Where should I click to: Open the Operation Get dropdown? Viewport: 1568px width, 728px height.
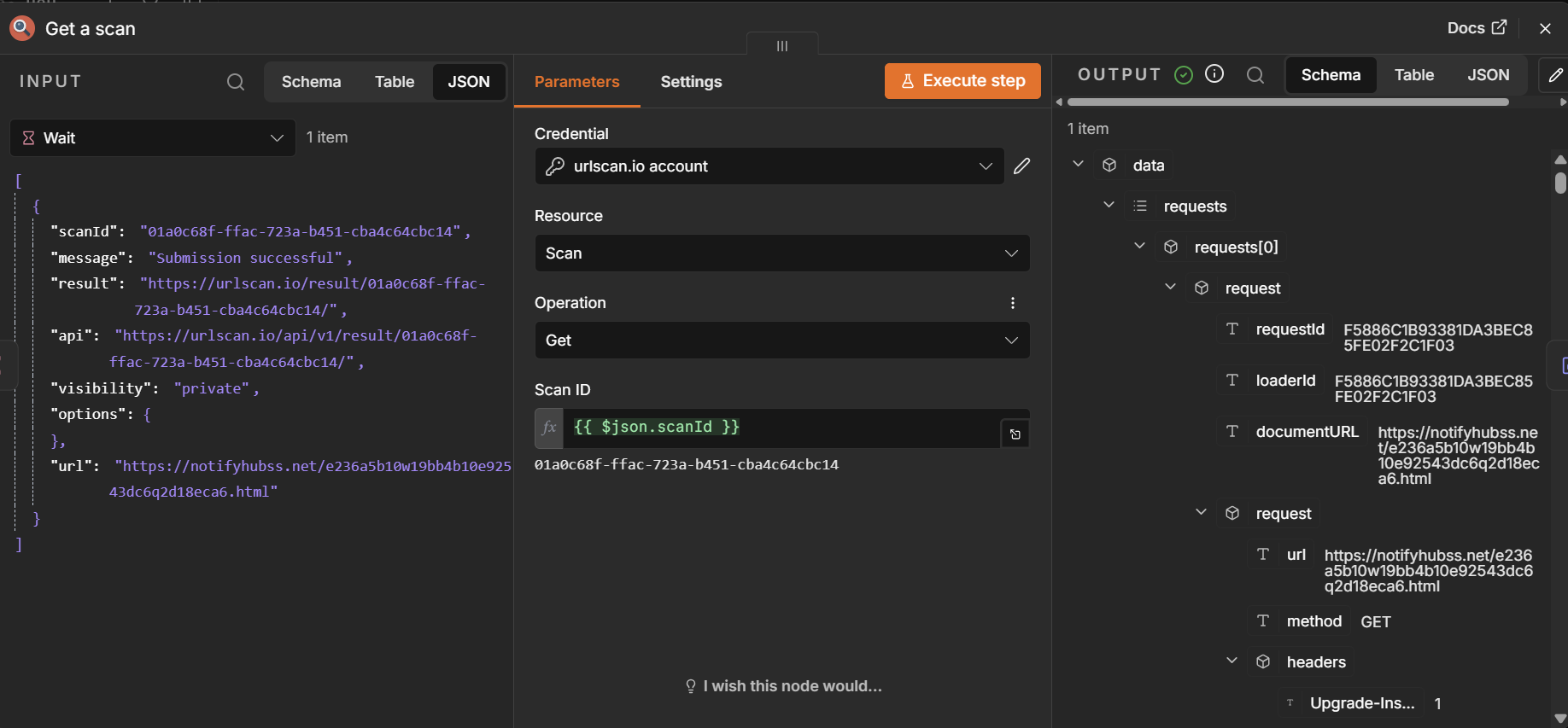click(x=782, y=341)
